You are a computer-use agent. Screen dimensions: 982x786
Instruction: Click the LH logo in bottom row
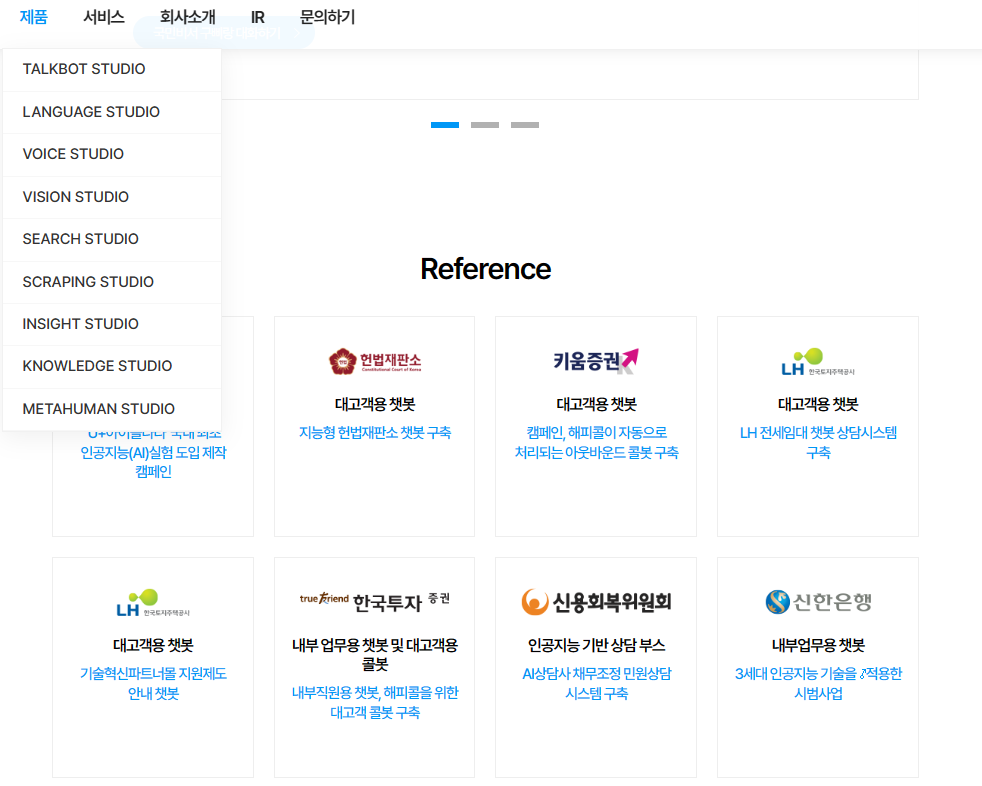coord(153,602)
